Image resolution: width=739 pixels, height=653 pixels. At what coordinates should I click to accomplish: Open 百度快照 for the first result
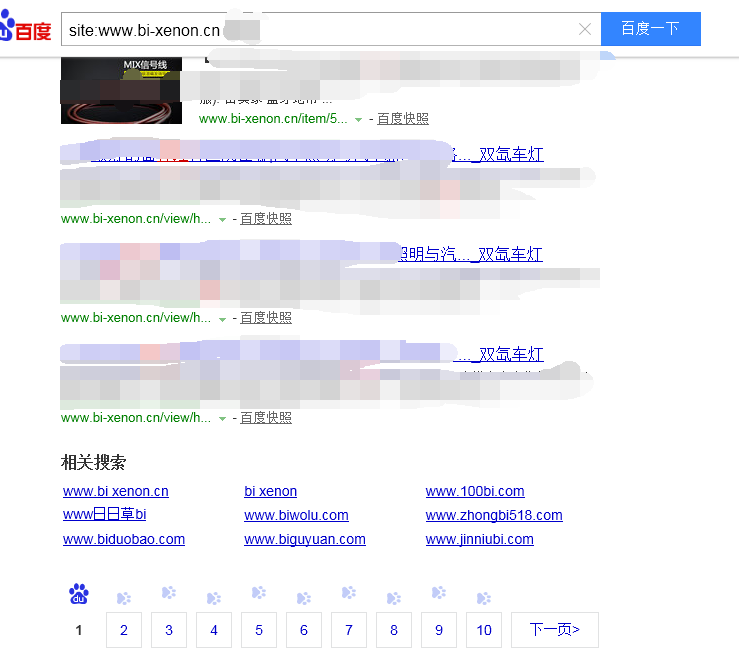pos(402,118)
